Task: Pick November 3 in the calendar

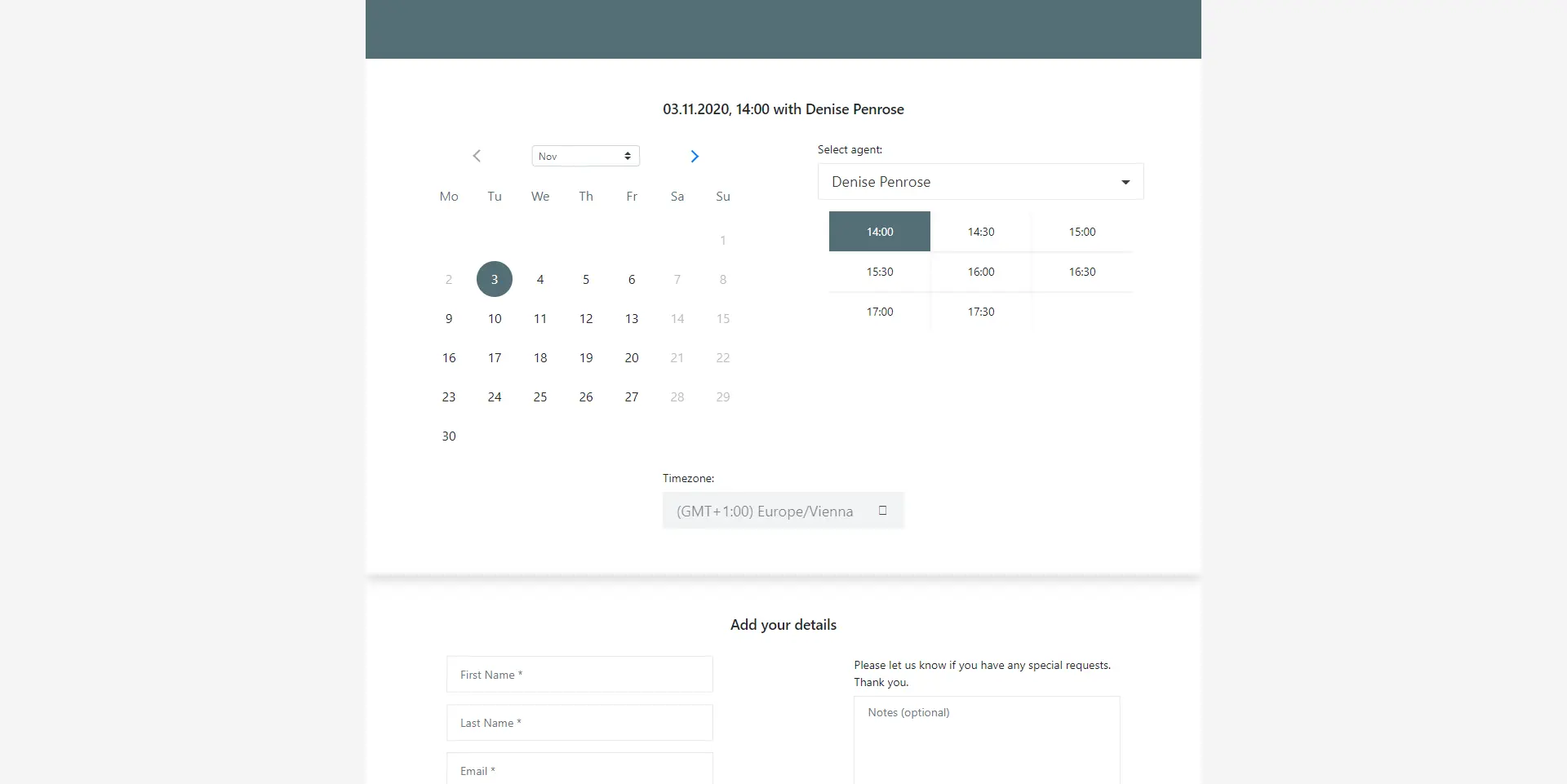Action: coord(495,279)
